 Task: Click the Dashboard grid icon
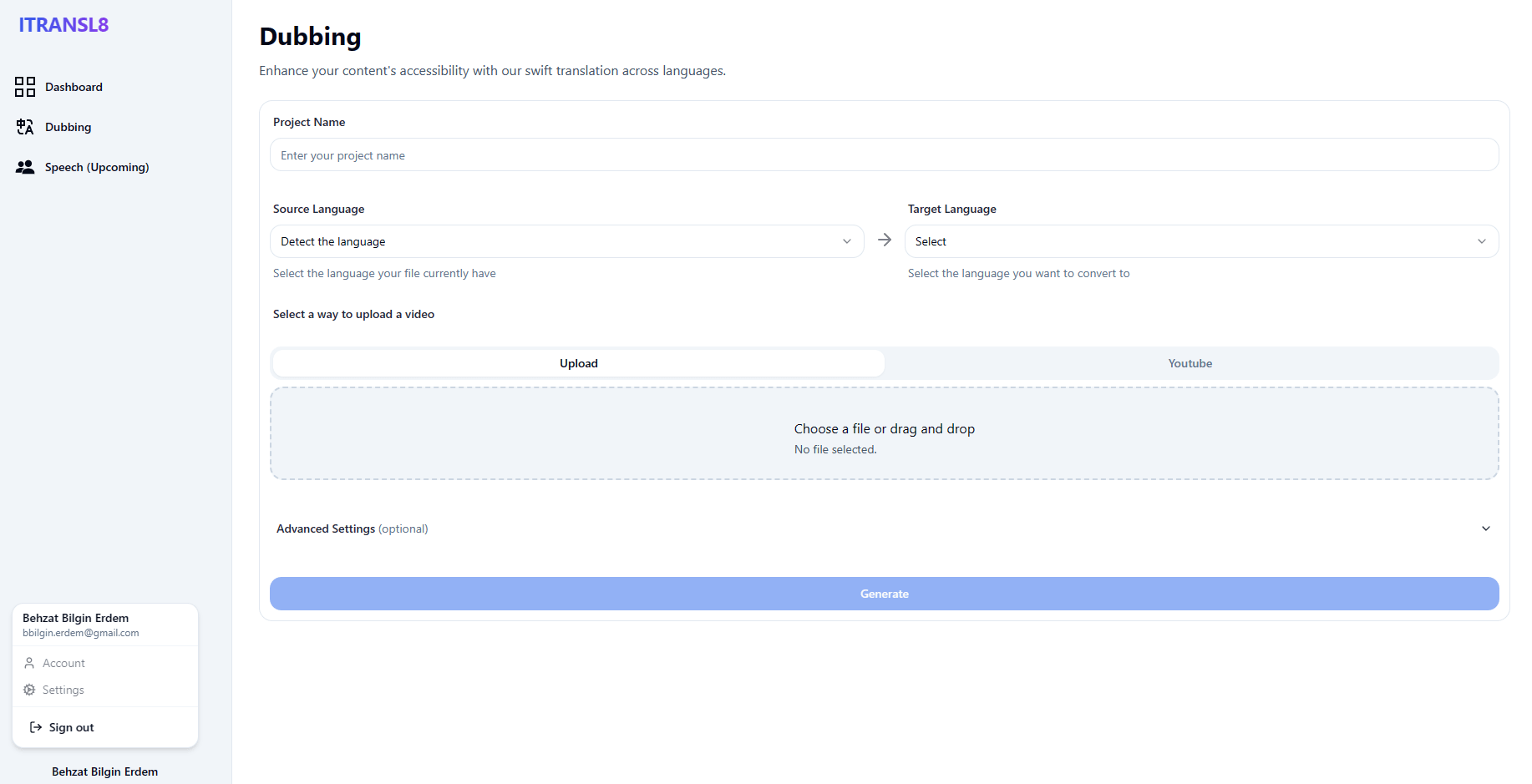point(25,87)
